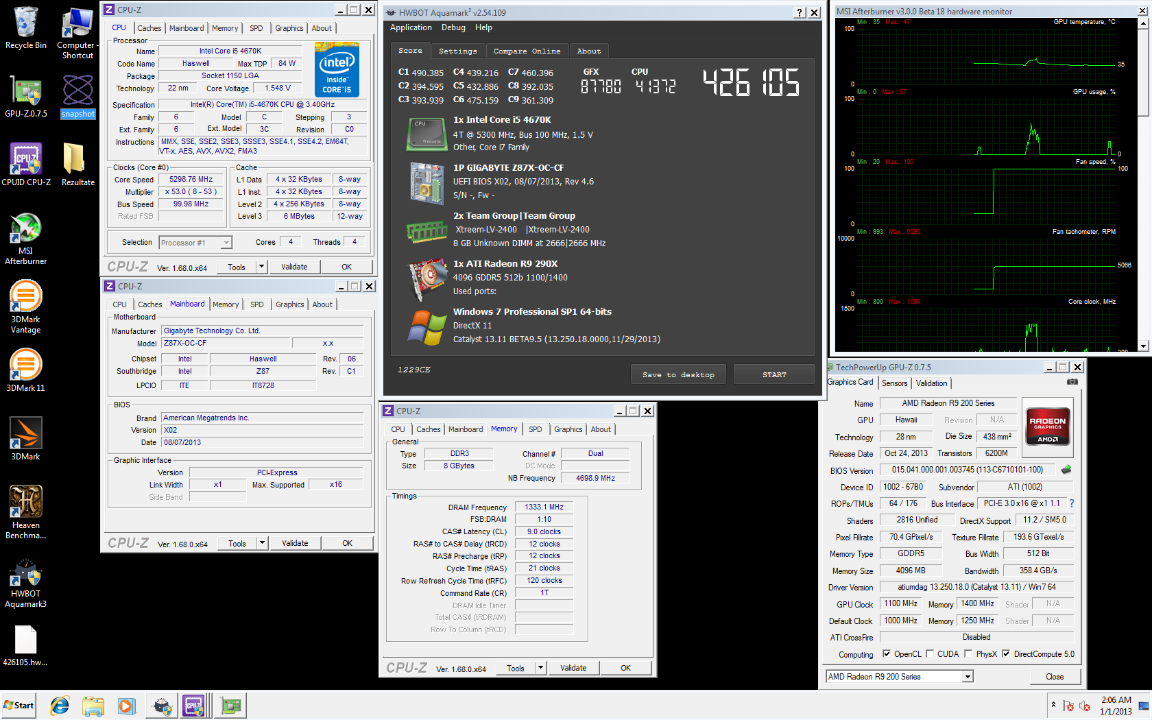
Task: Open the Application menu in Aquamark
Action: pyautogui.click(x=411, y=27)
